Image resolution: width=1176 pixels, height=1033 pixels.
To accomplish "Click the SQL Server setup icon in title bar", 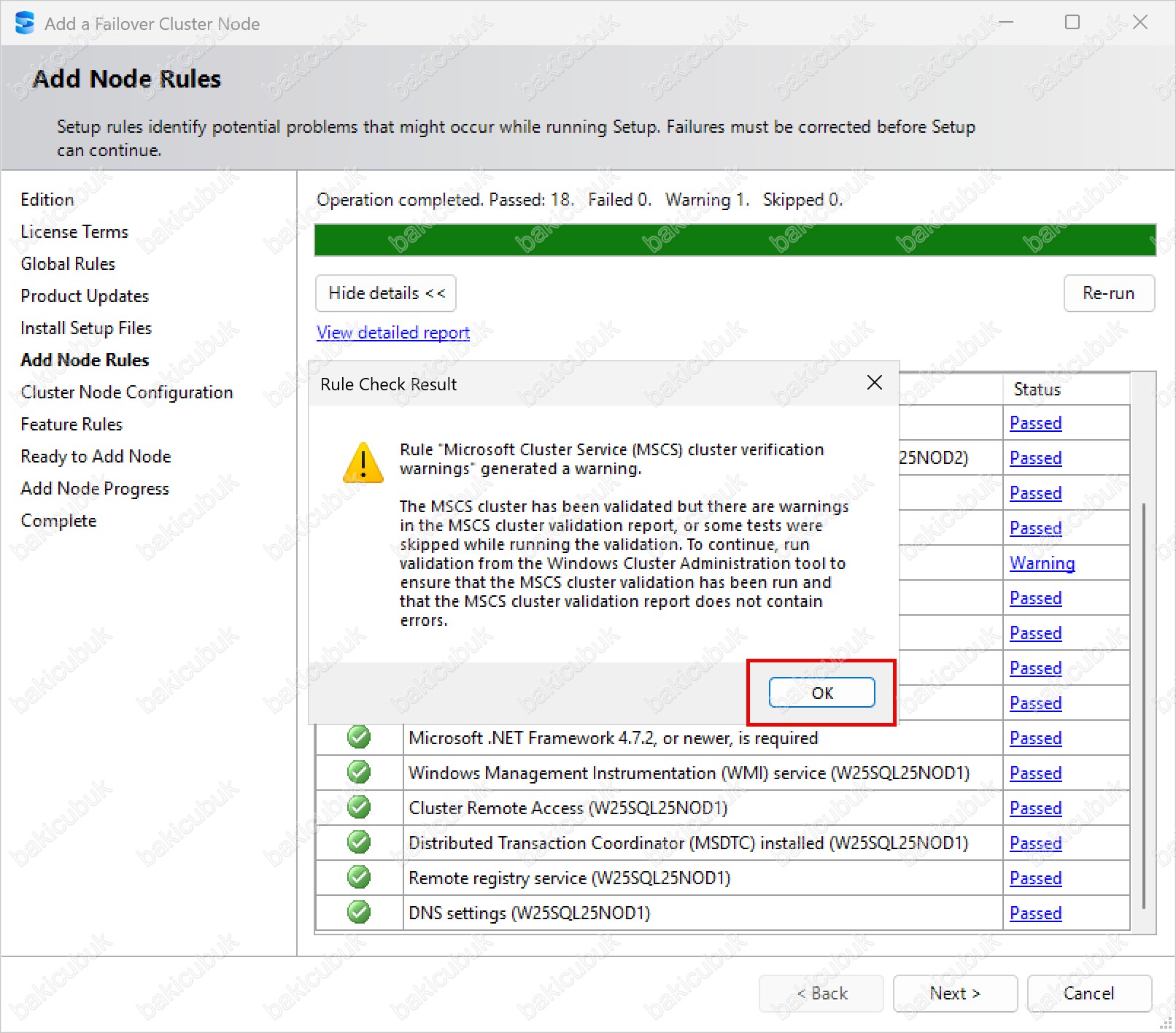I will (25, 23).
